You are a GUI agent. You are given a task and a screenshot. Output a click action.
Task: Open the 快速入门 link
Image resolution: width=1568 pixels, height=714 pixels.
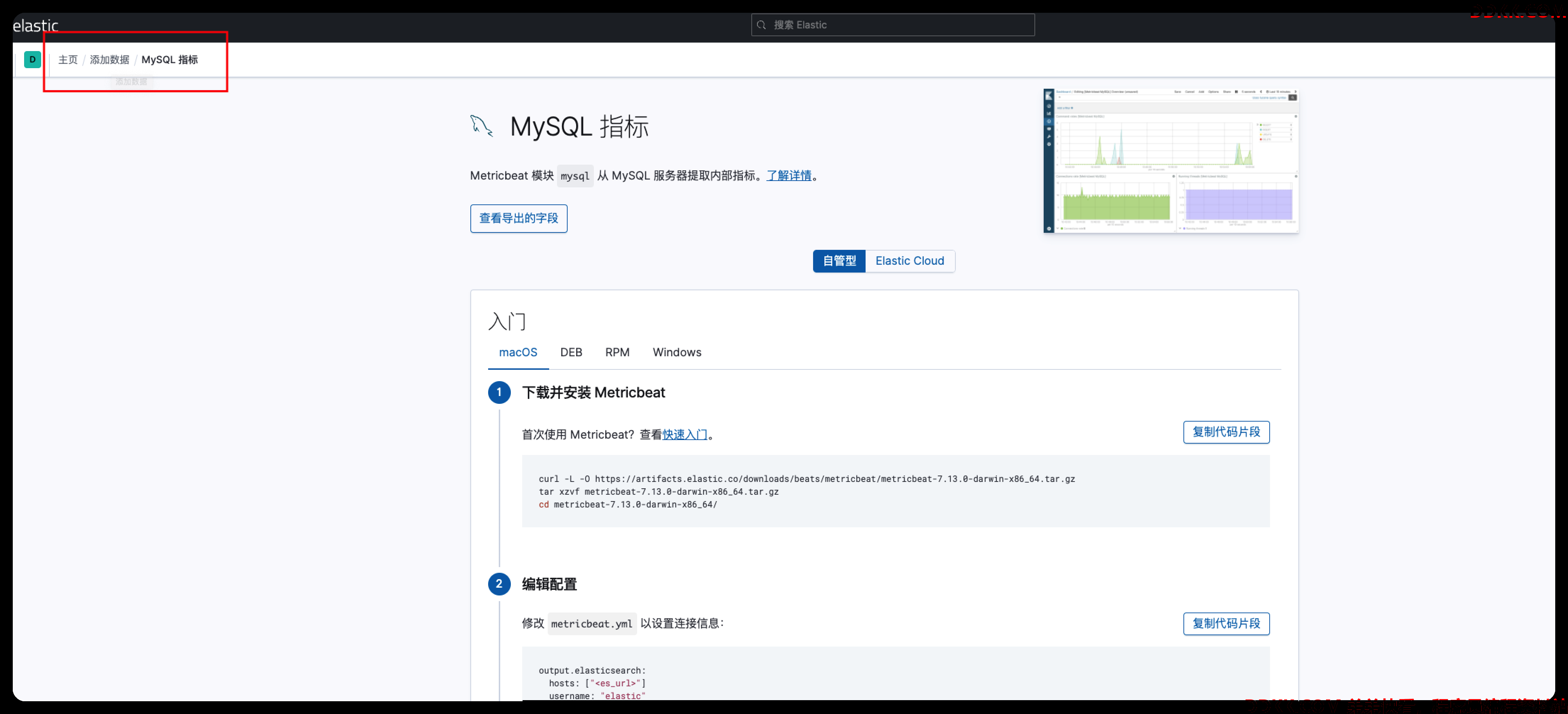[685, 435]
